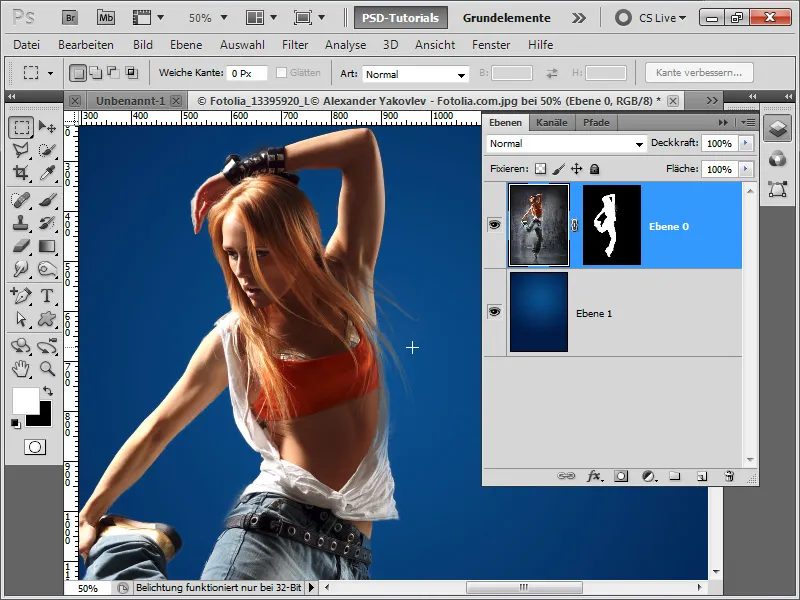Open the Layers panel options menu

pyautogui.click(x=748, y=122)
